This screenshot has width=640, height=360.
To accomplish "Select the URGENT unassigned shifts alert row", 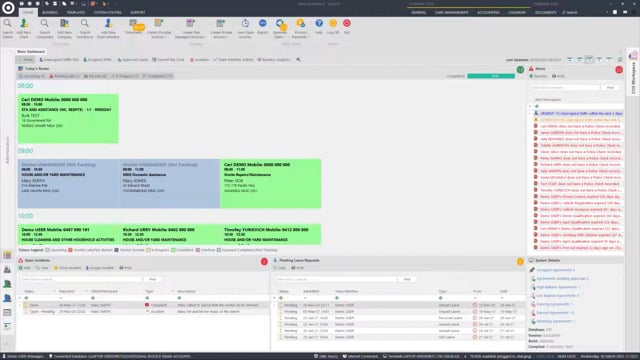I will pyautogui.click(x=578, y=113).
